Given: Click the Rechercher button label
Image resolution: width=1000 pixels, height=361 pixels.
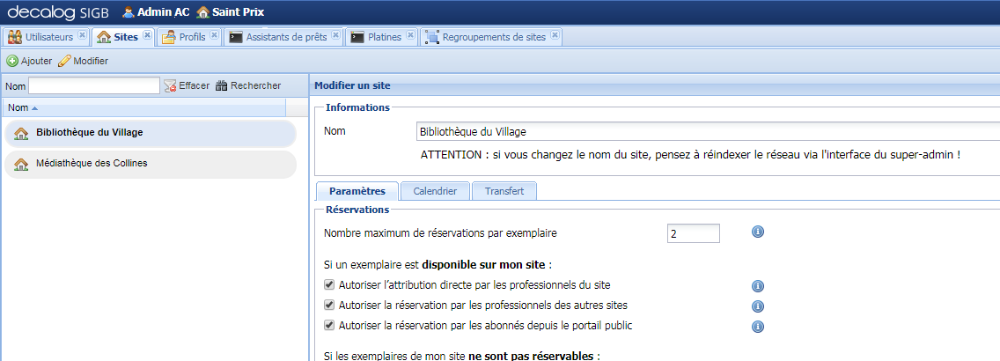Looking at the screenshot, I should [256, 85].
